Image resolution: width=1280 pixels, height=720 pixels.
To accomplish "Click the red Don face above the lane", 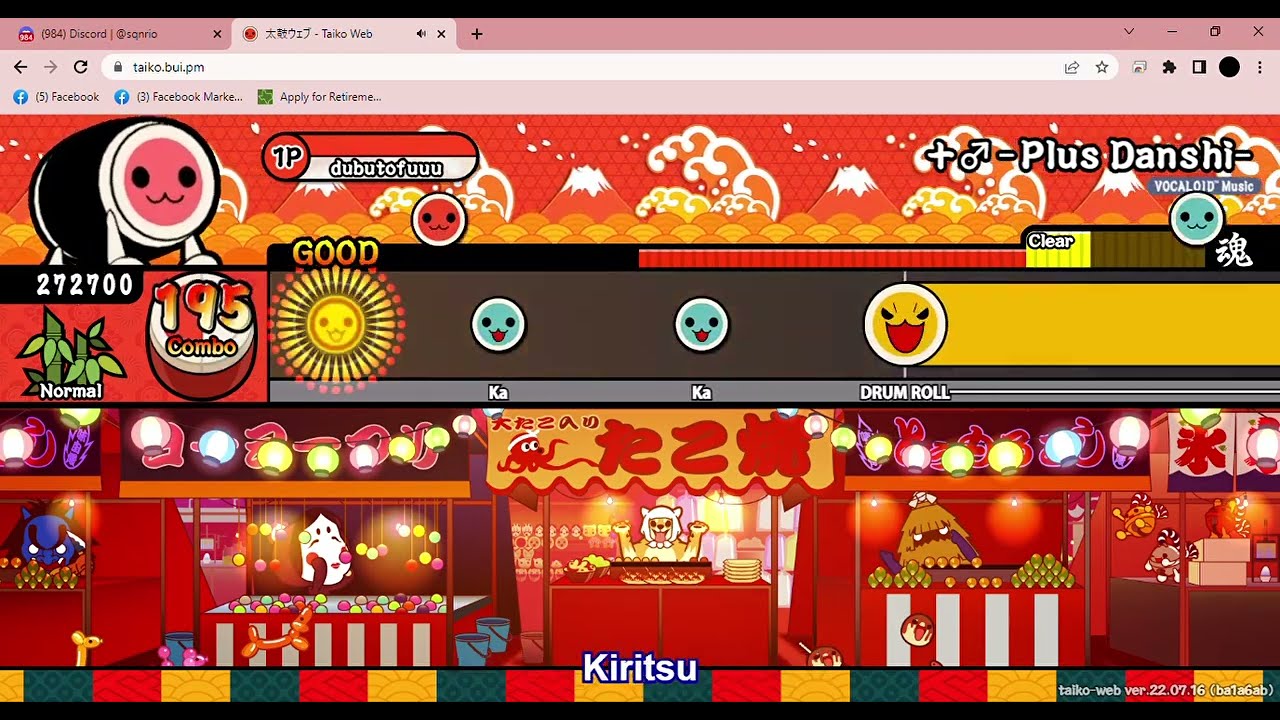I will tap(438, 219).
